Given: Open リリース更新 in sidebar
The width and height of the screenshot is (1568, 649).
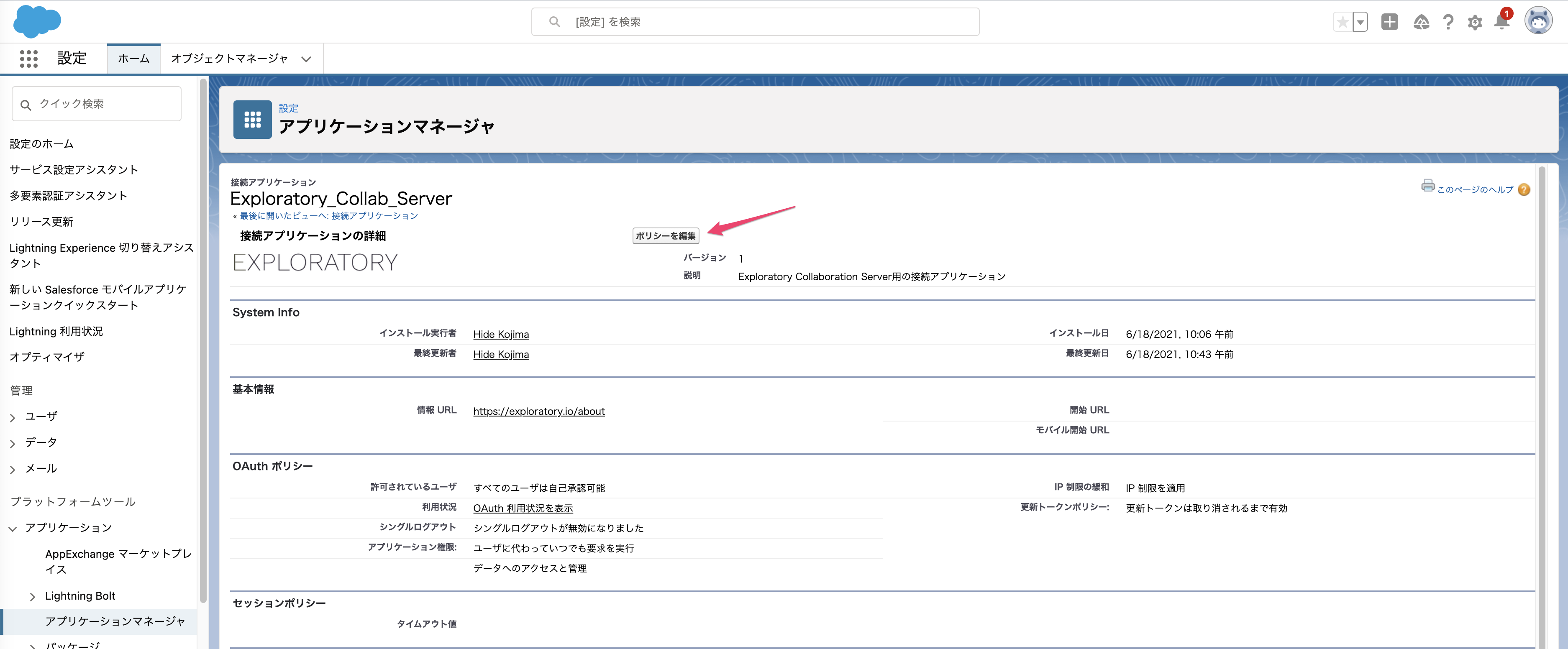Looking at the screenshot, I should [x=41, y=221].
